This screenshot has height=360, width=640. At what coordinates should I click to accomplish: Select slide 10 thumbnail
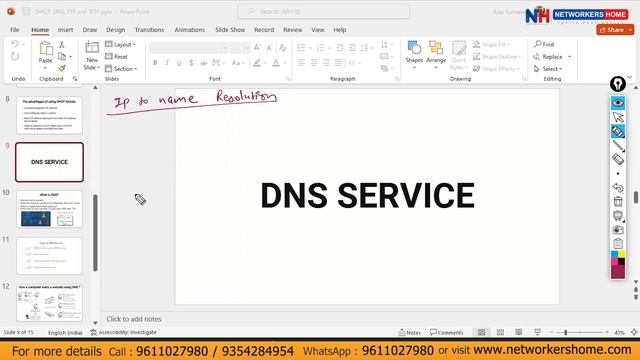point(49,209)
